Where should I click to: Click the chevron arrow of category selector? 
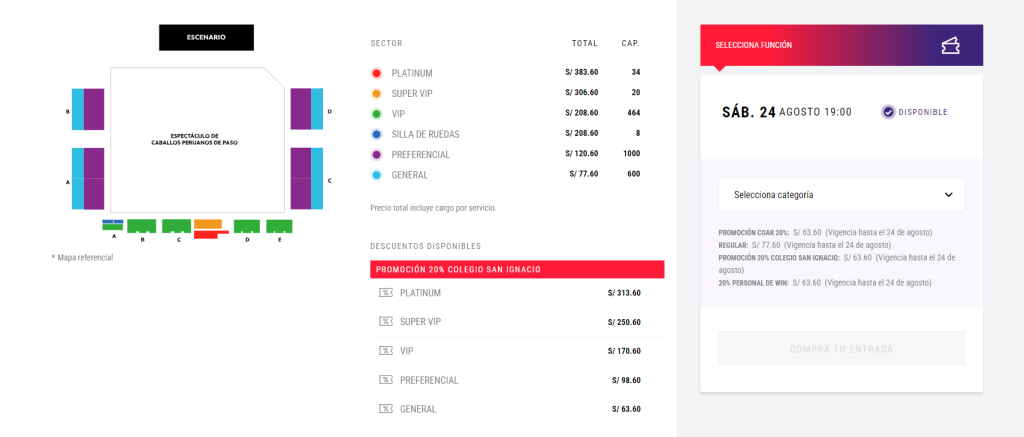[949, 195]
